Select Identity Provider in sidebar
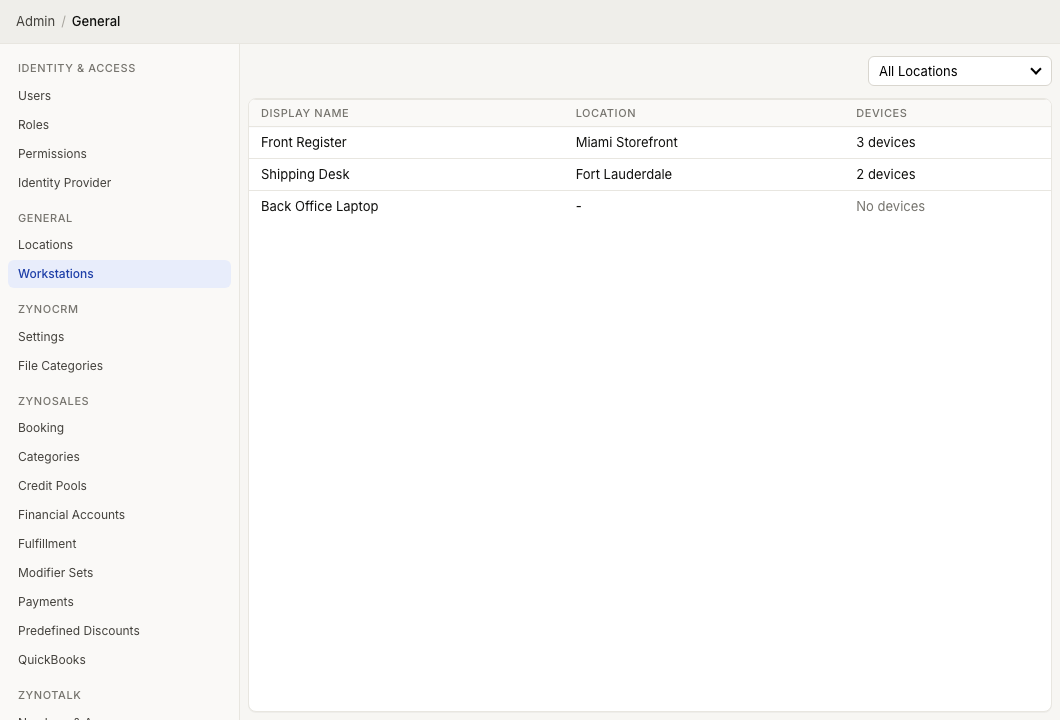 click(119, 183)
